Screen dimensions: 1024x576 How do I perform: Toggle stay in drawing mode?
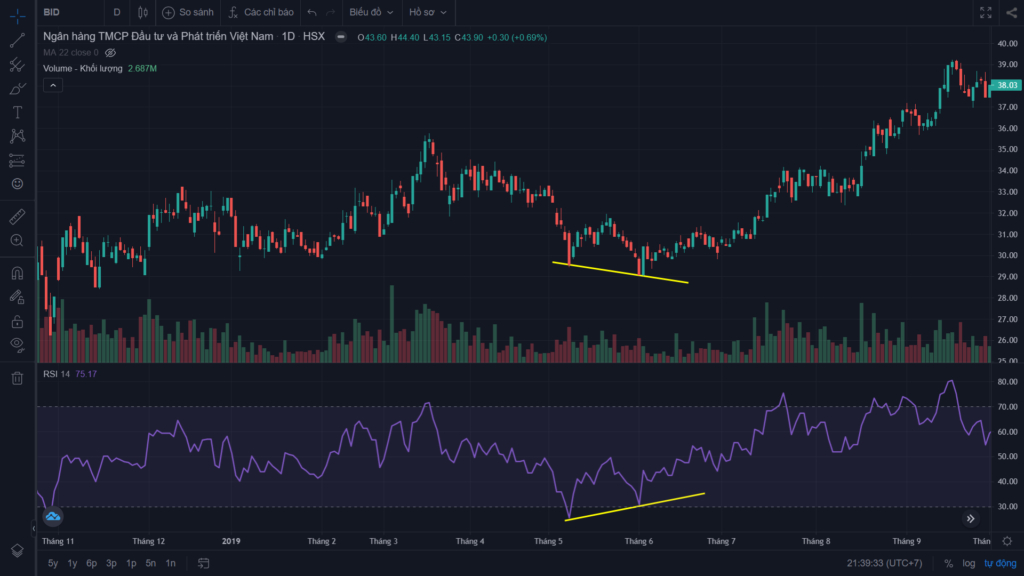coord(18,297)
